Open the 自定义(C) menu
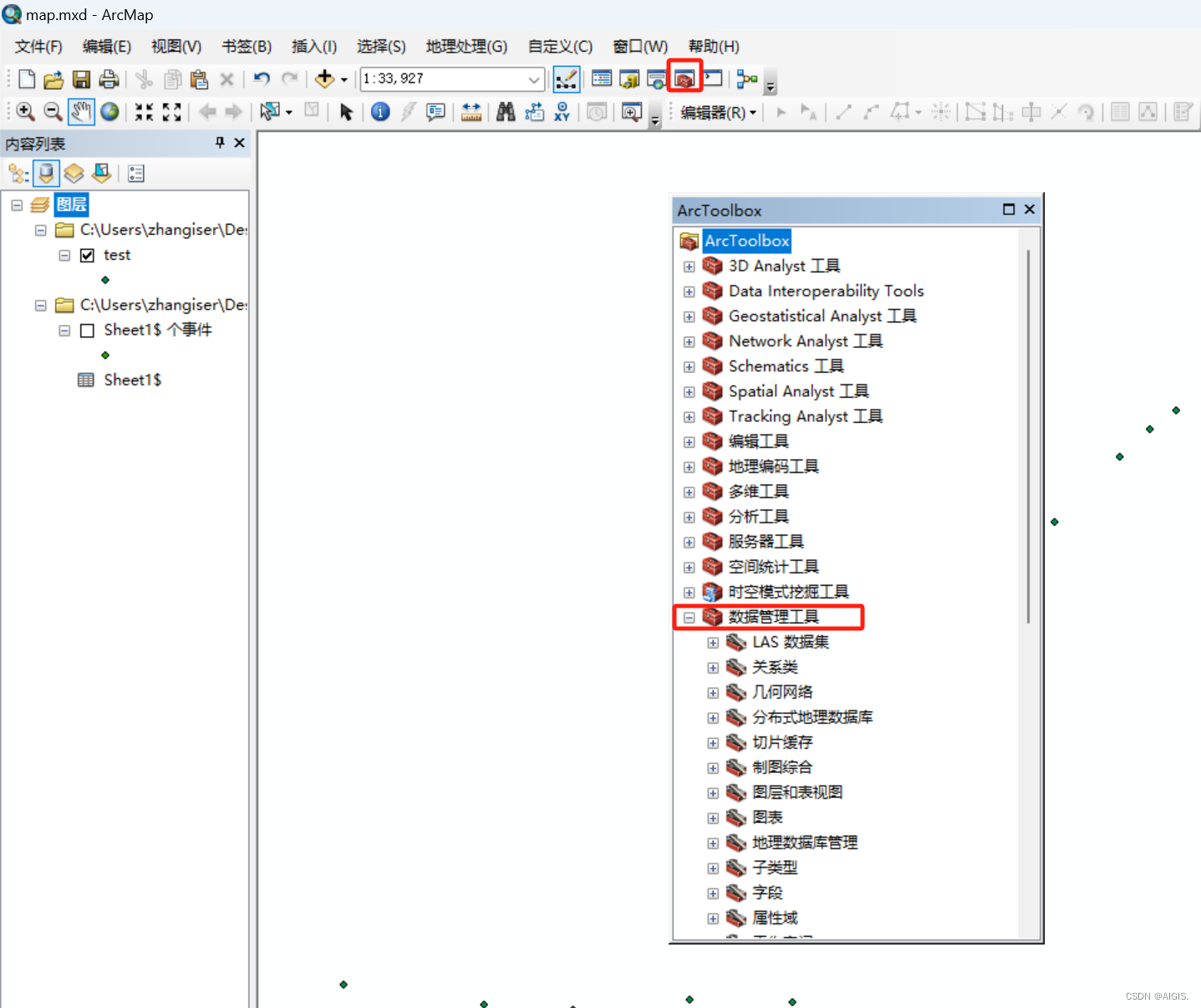The image size is (1201, 1008). pyautogui.click(x=560, y=47)
